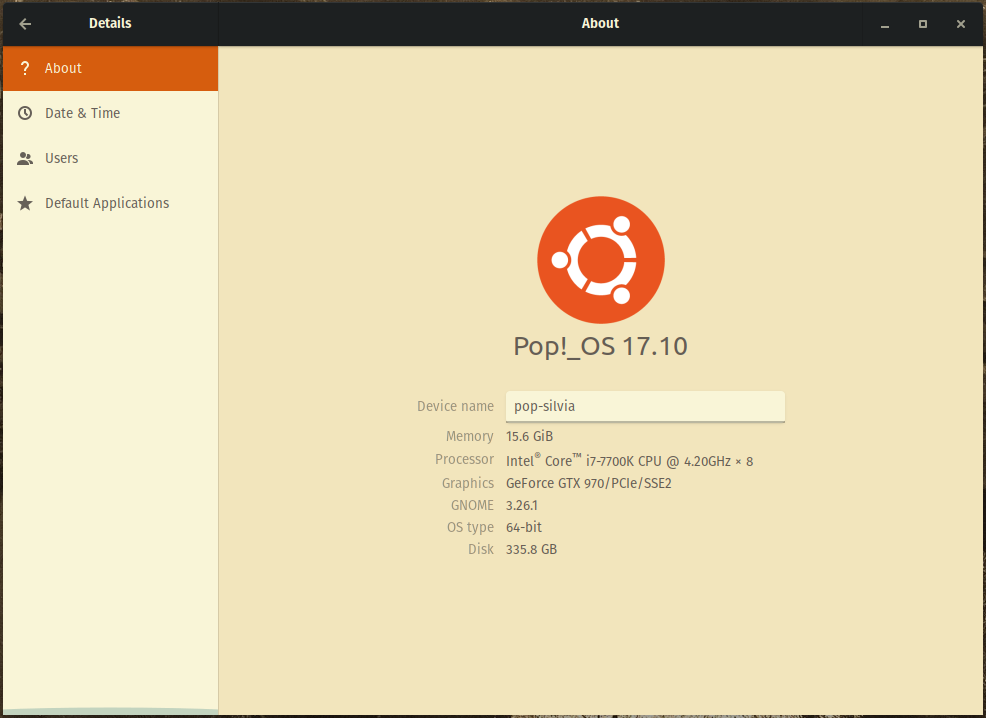Click the star Default Applications icon
The height and width of the screenshot is (718, 986).
tap(25, 203)
